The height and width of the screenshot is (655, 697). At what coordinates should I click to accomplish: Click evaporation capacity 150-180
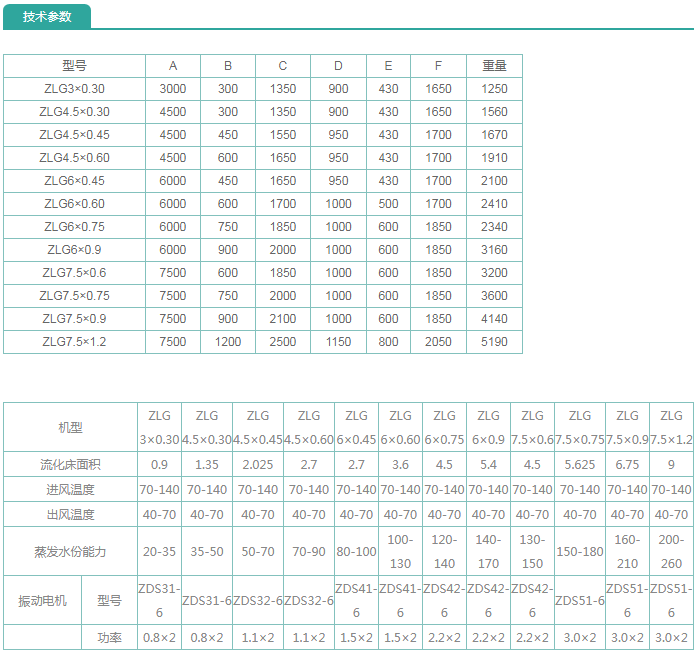pos(580,552)
